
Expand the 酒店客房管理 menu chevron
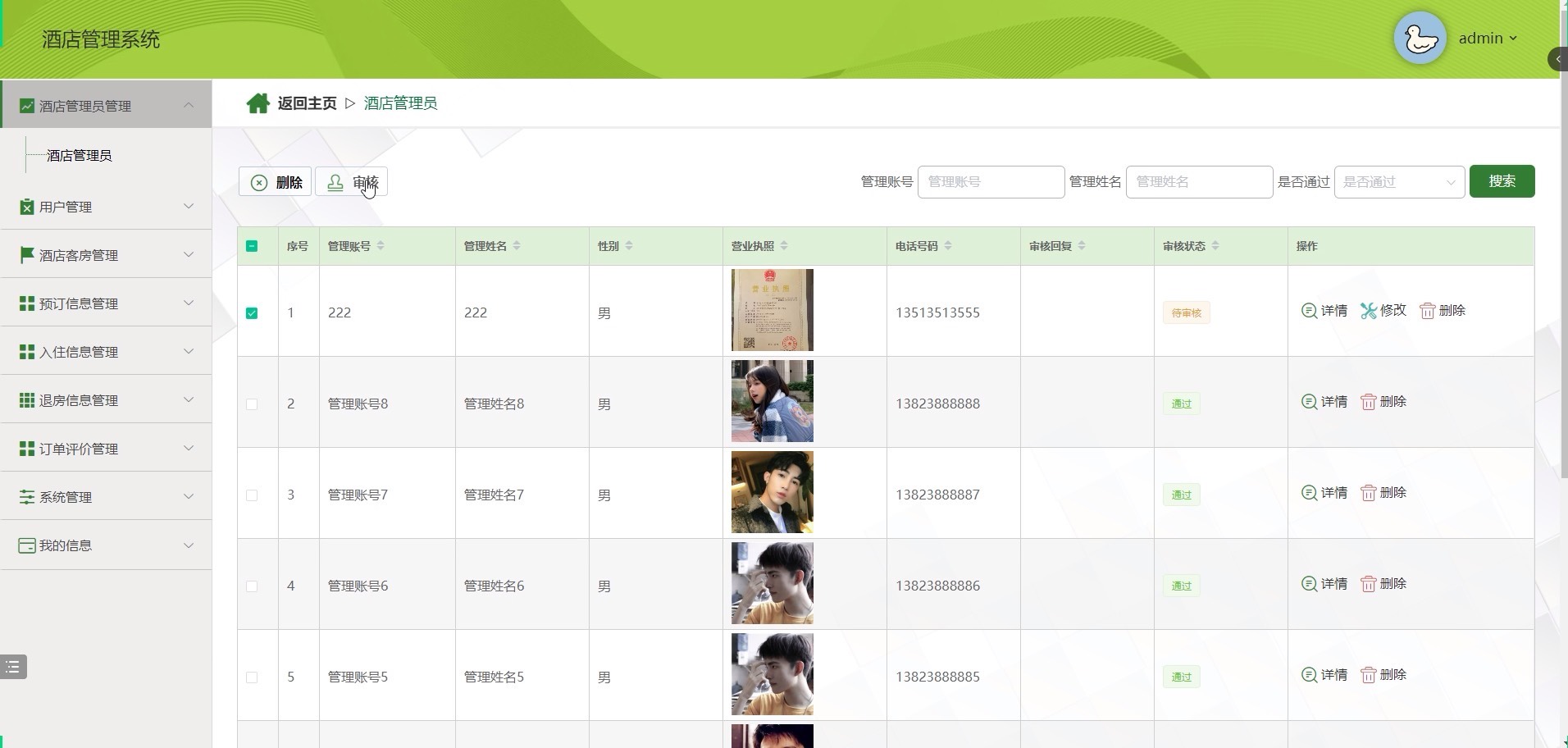tap(189, 254)
